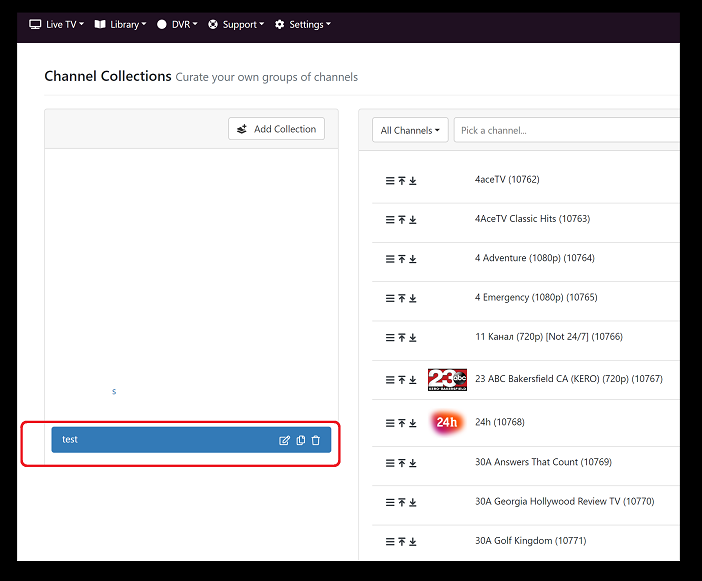
Task: Click move-to-top arrow for 4 Emergency channel
Action: tap(402, 298)
